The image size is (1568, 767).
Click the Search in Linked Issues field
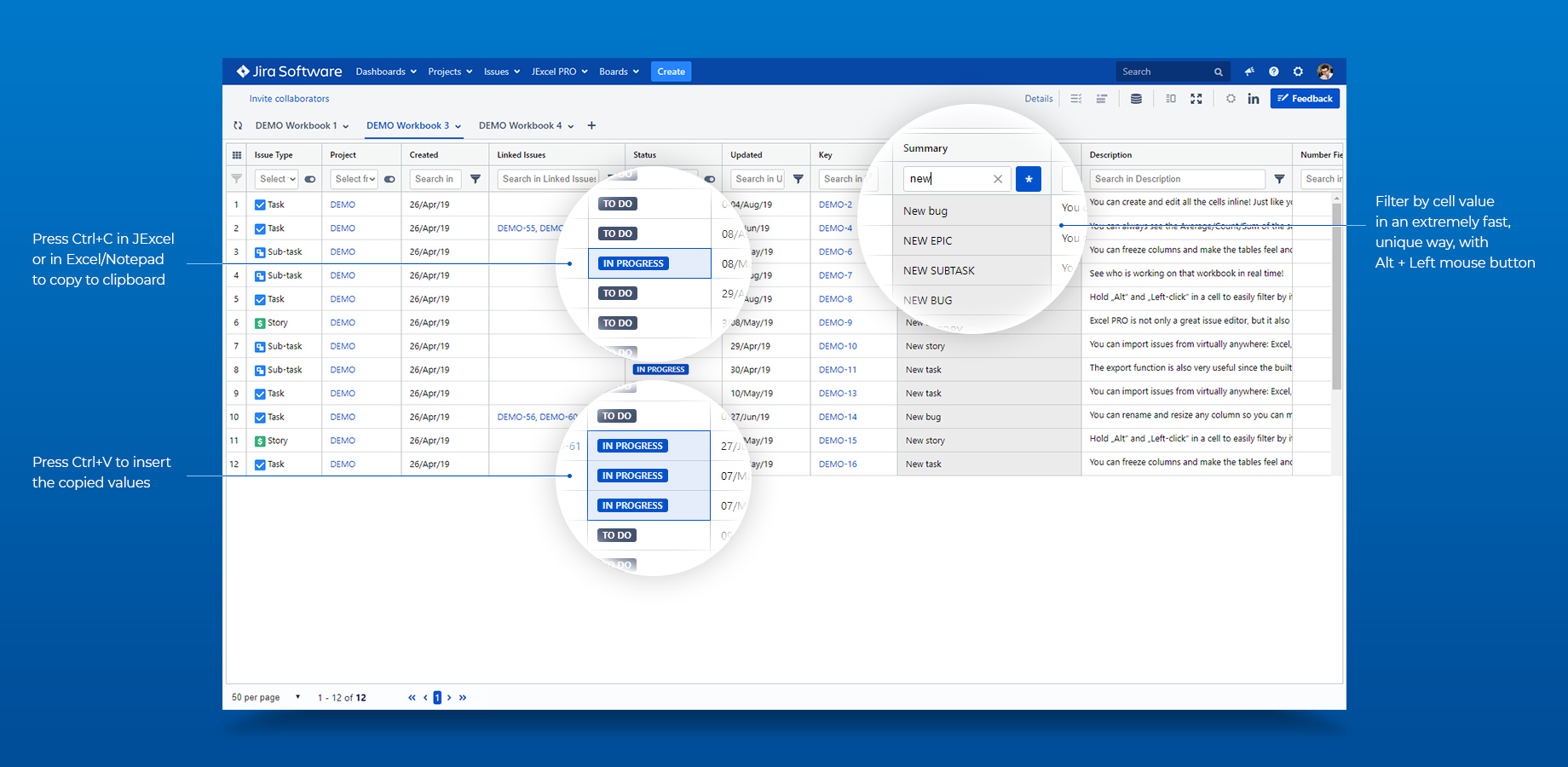point(548,179)
